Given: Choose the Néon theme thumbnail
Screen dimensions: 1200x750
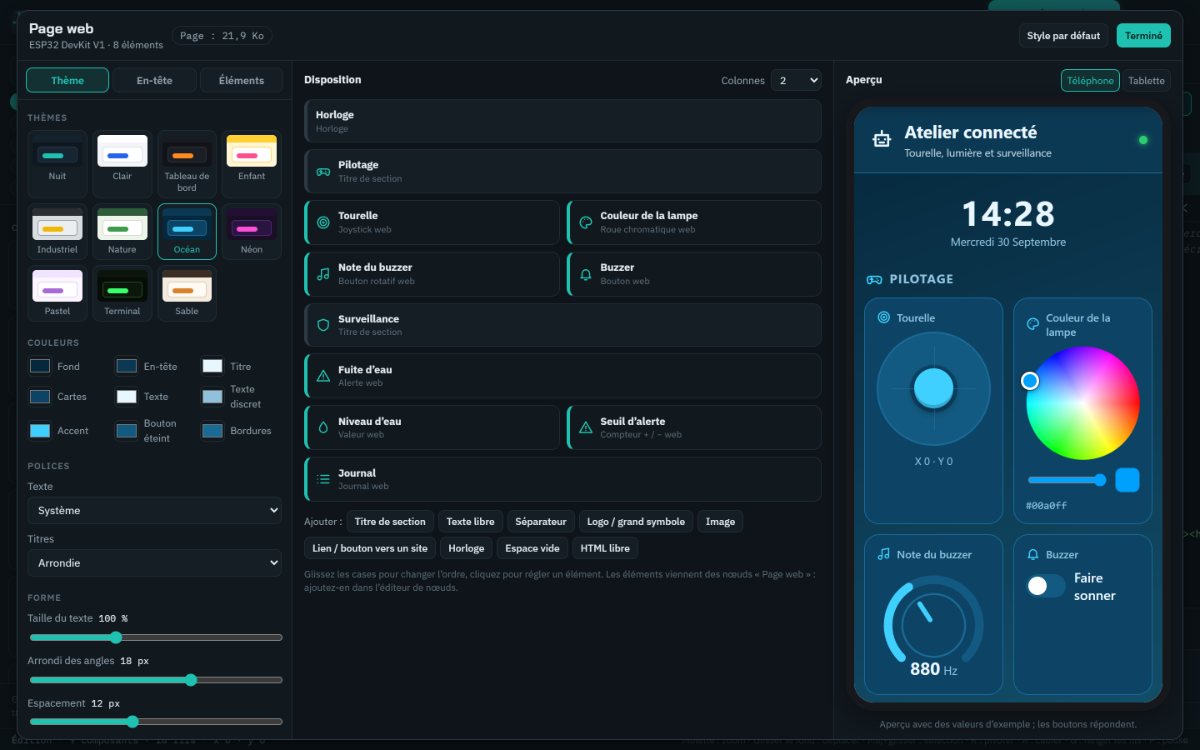Looking at the screenshot, I should coord(252,231).
